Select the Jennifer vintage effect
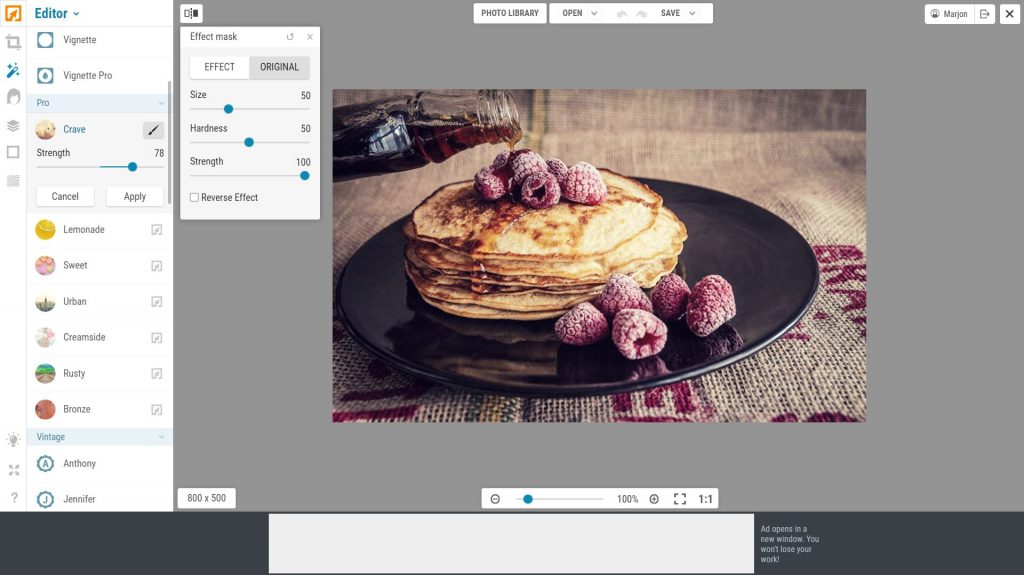1024x575 pixels. 99,499
